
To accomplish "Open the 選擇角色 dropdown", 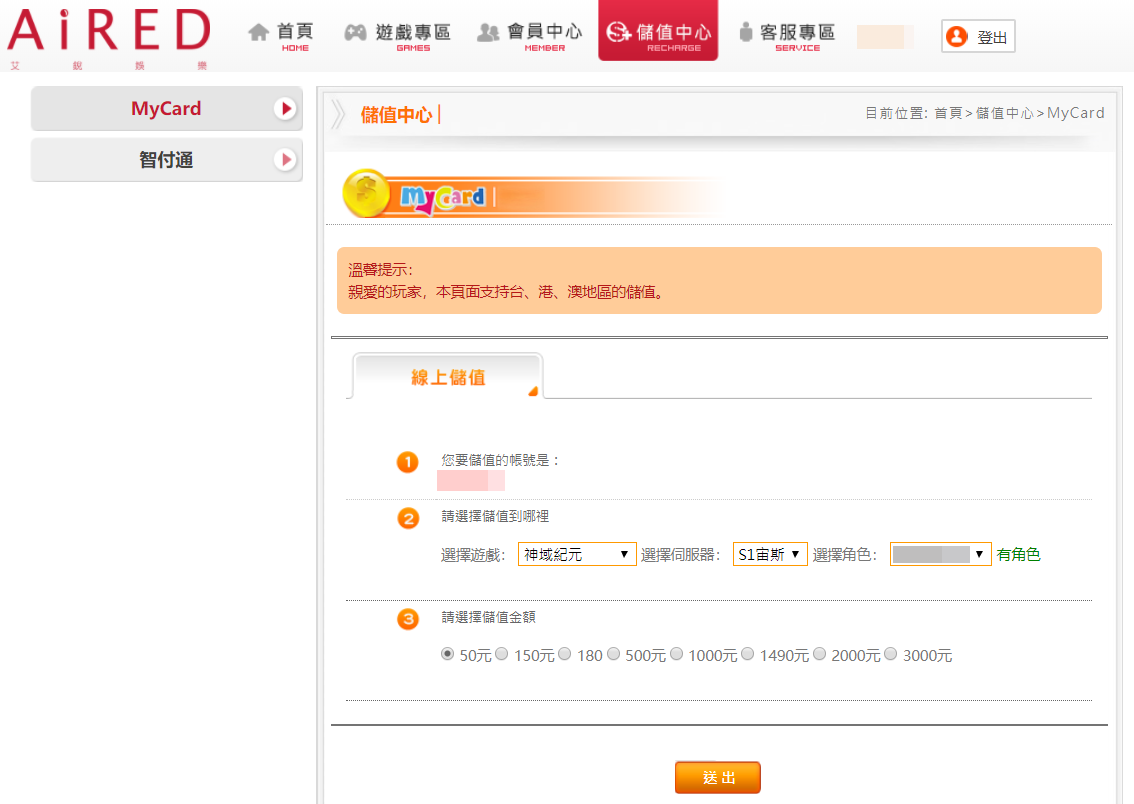I will click(x=940, y=555).
